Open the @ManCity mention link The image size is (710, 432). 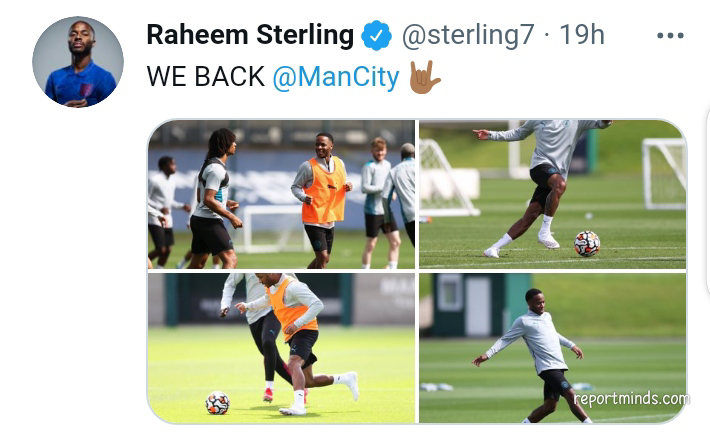point(336,77)
